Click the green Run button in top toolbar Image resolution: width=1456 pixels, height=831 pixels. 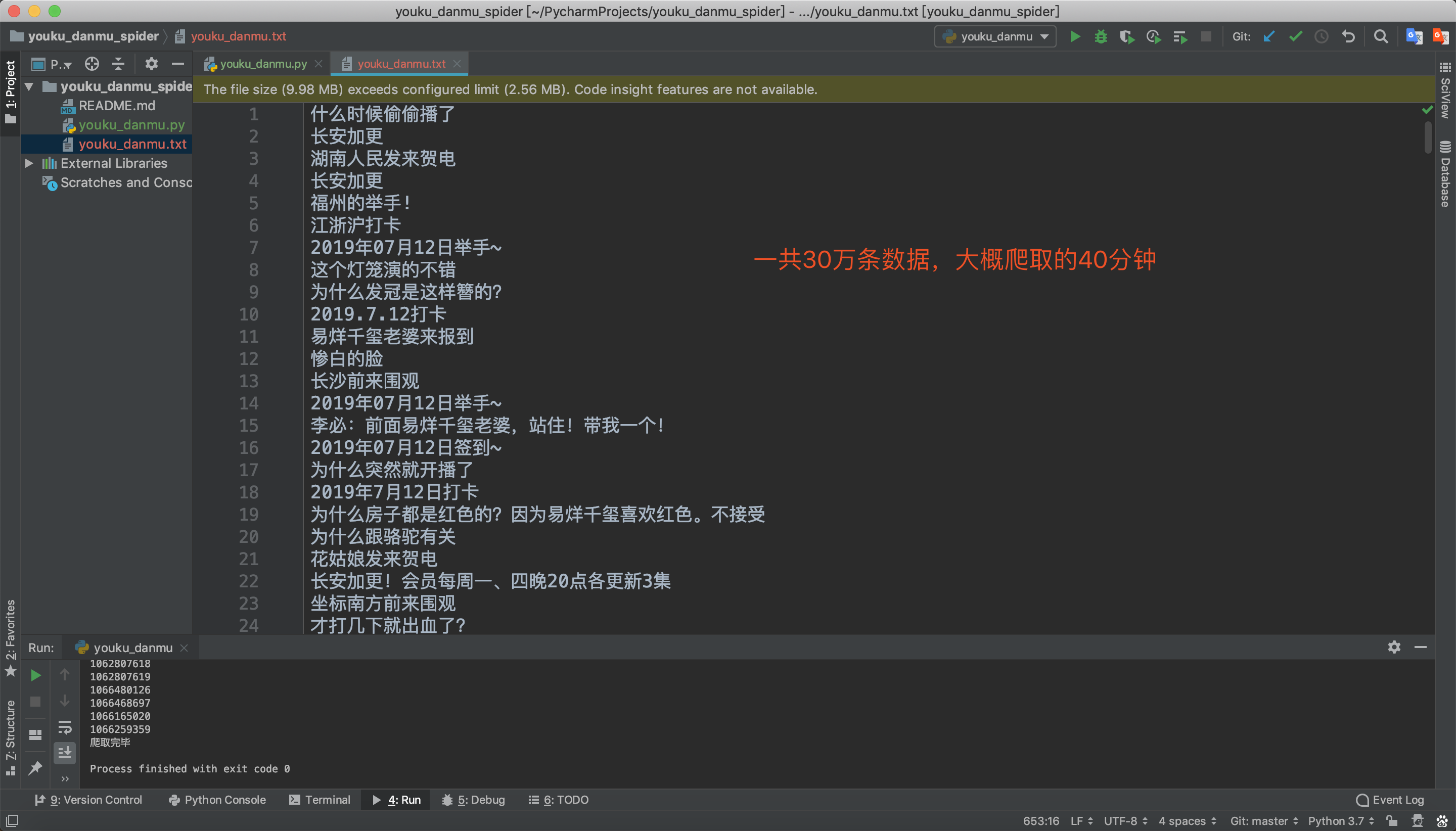click(1075, 36)
